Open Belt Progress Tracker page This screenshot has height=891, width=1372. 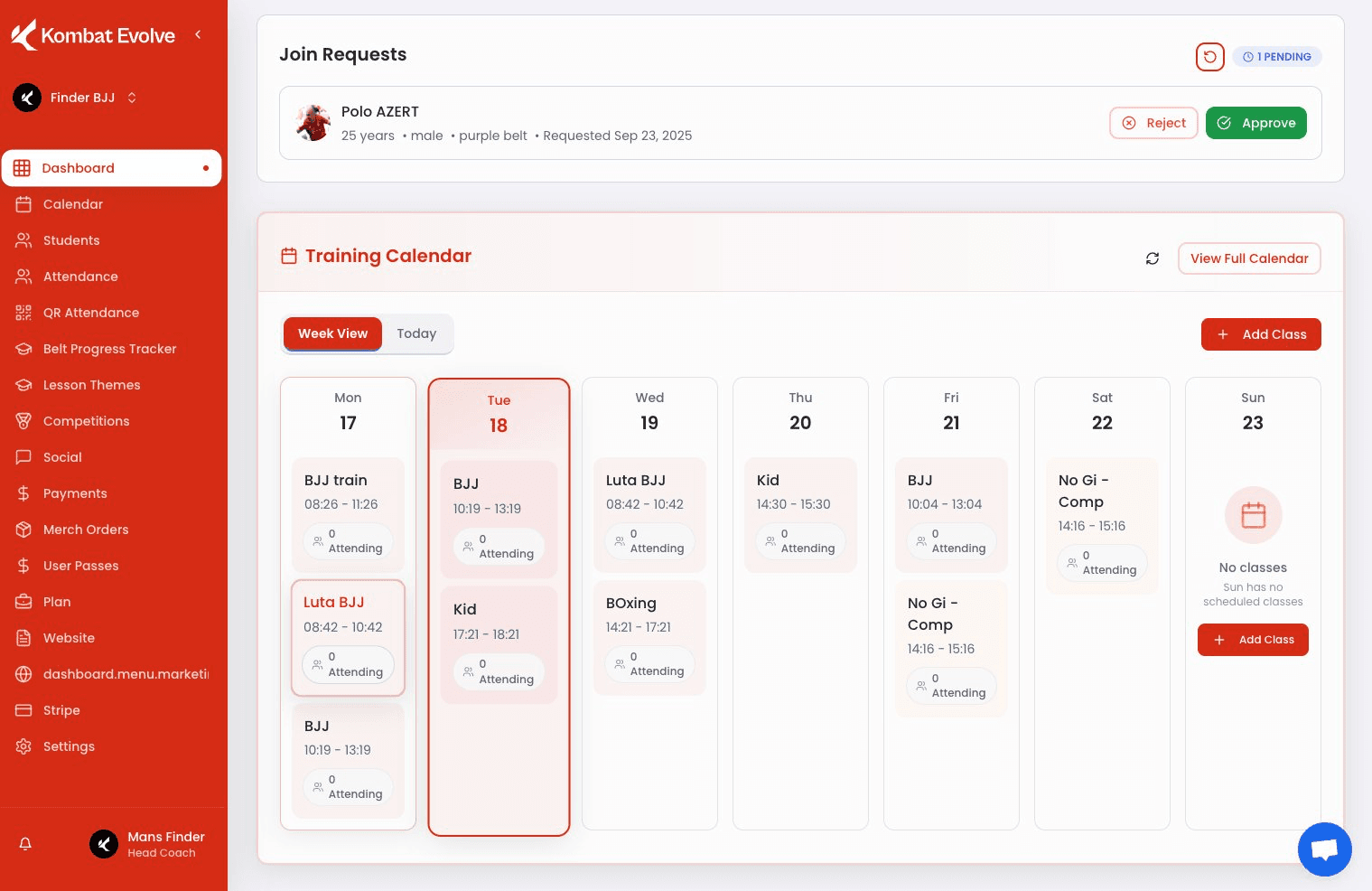(x=109, y=349)
